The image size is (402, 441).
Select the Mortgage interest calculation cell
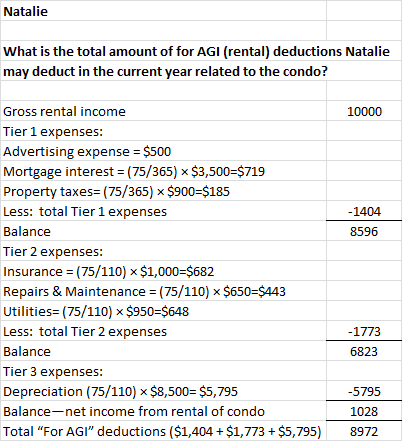click(163, 171)
